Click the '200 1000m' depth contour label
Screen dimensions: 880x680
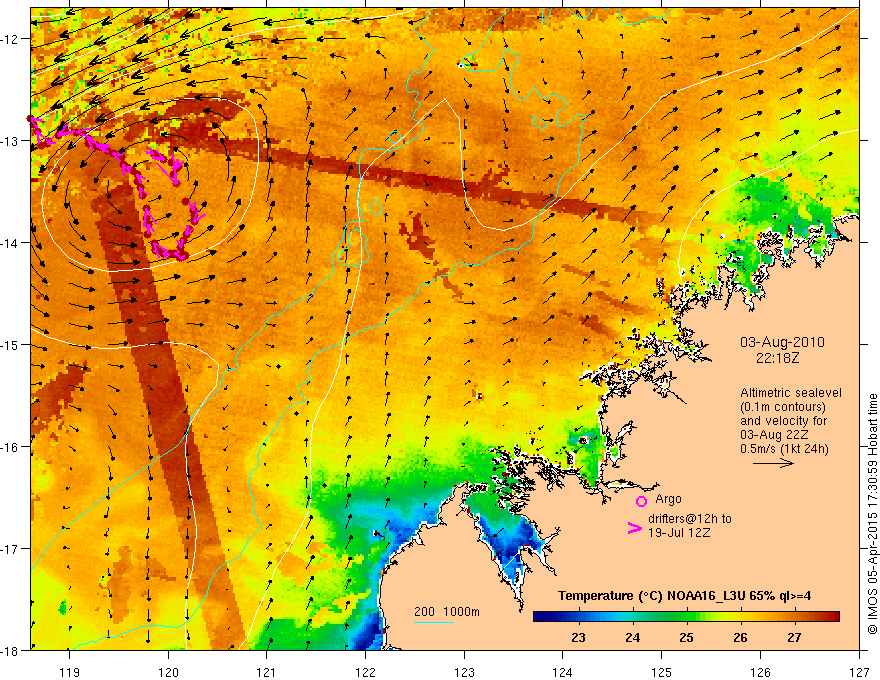447,612
